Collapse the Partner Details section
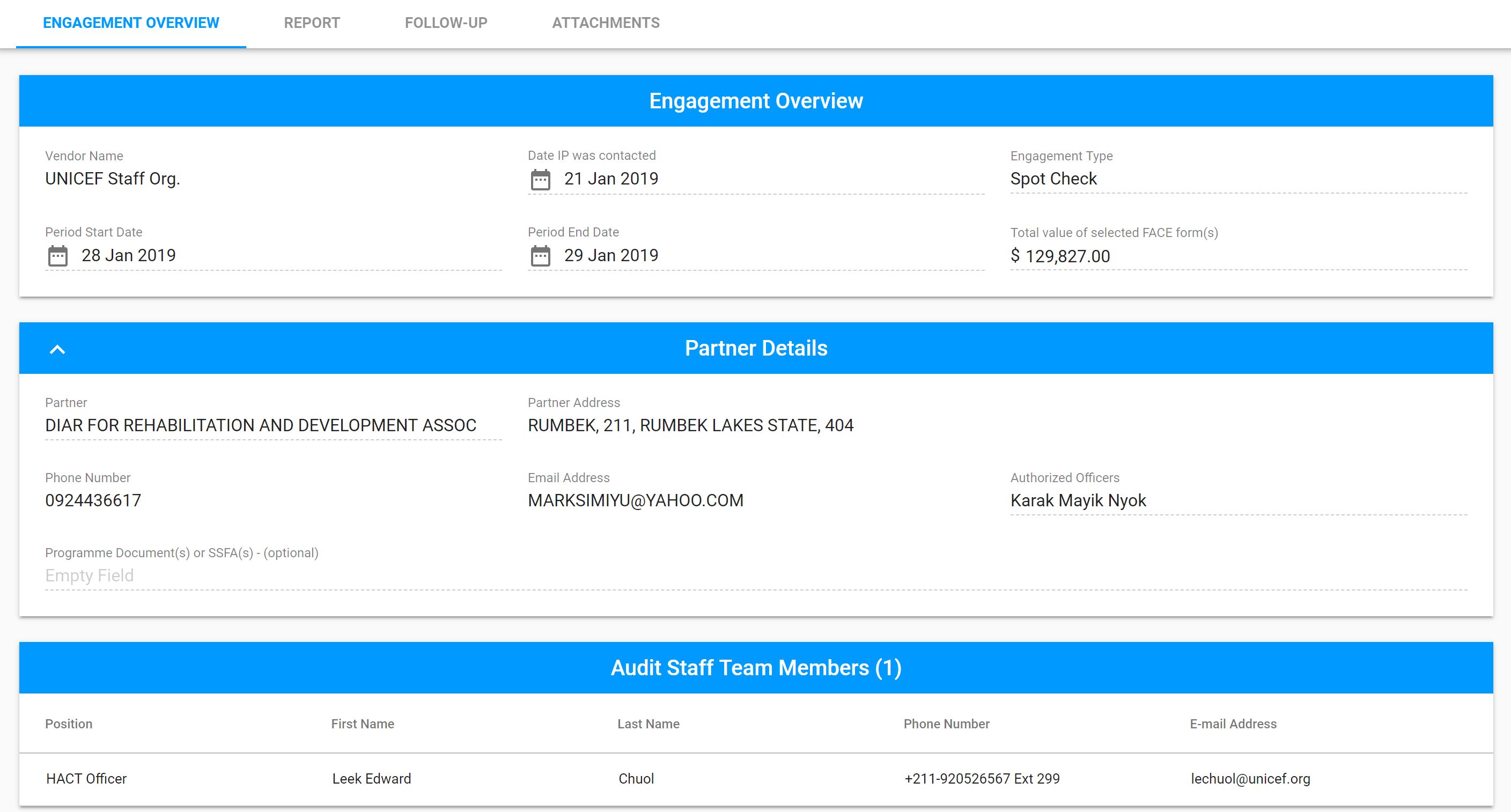 57,348
